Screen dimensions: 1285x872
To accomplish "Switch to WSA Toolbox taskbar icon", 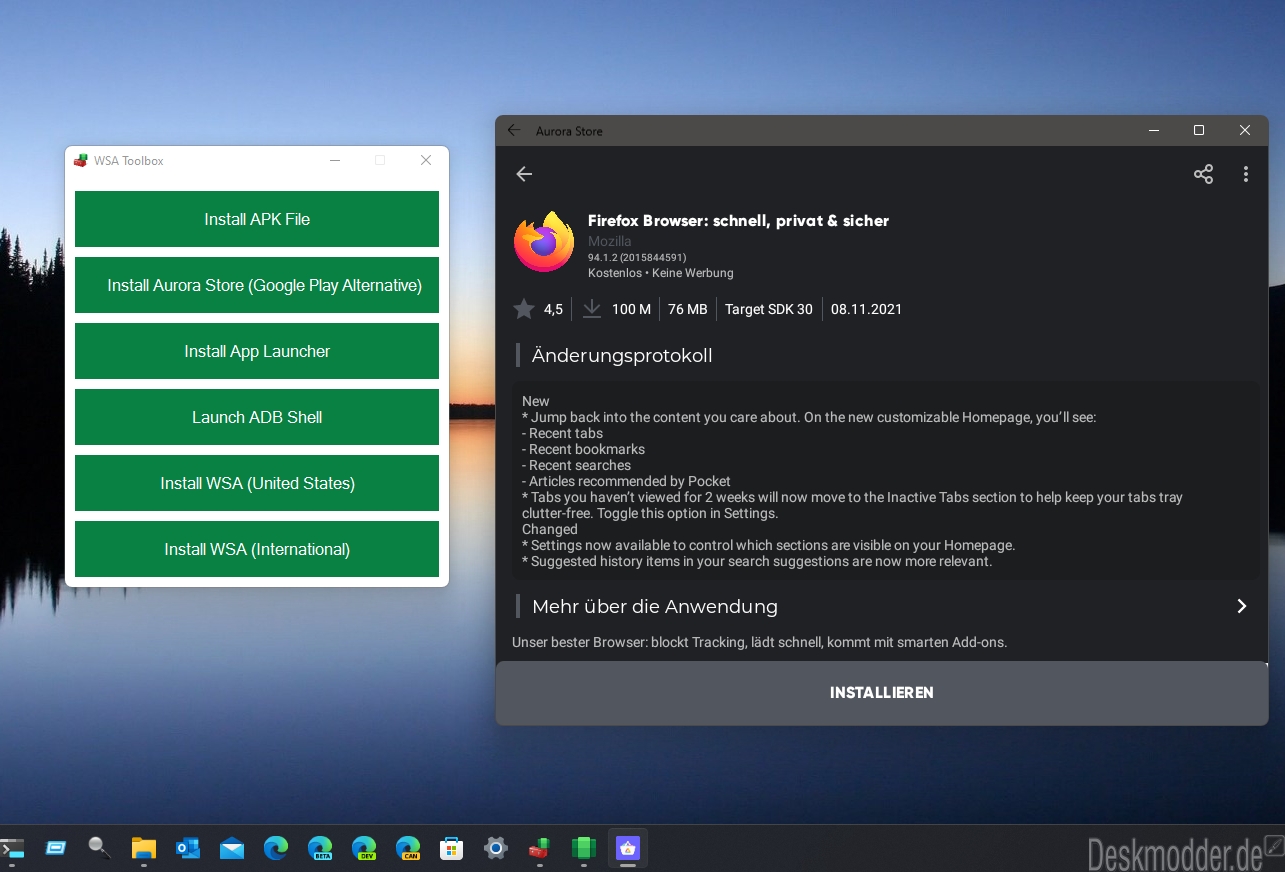I will coord(539,849).
